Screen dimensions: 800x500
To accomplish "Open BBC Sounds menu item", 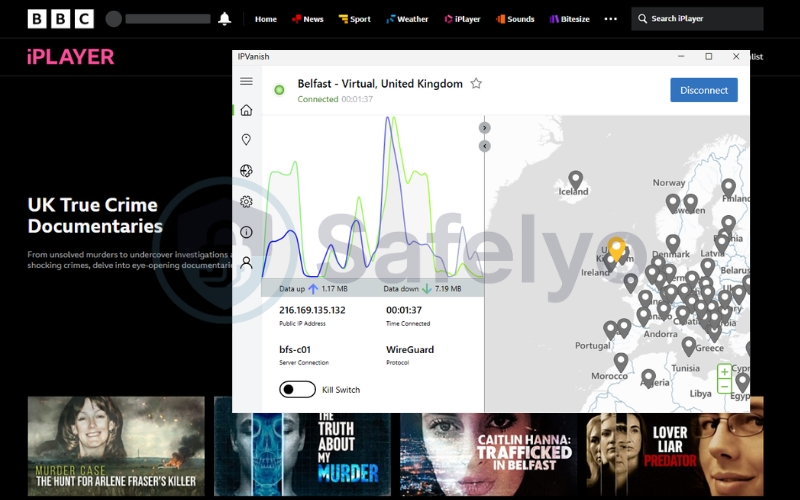I will tap(515, 19).
